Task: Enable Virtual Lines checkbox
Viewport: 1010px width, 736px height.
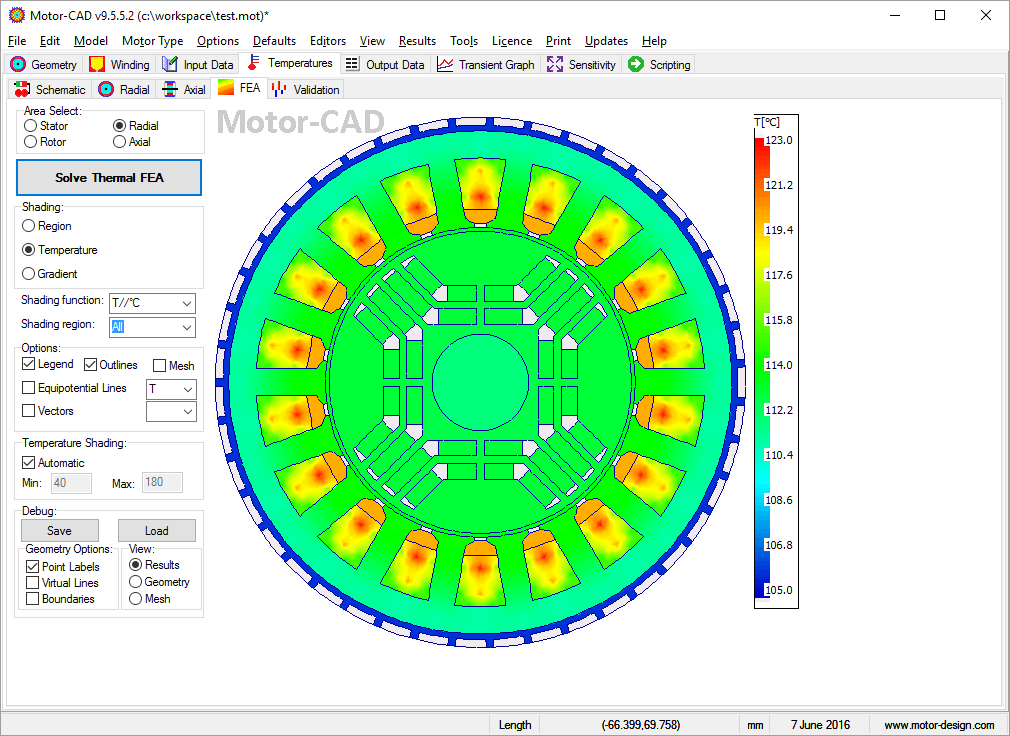Action: tap(32, 583)
